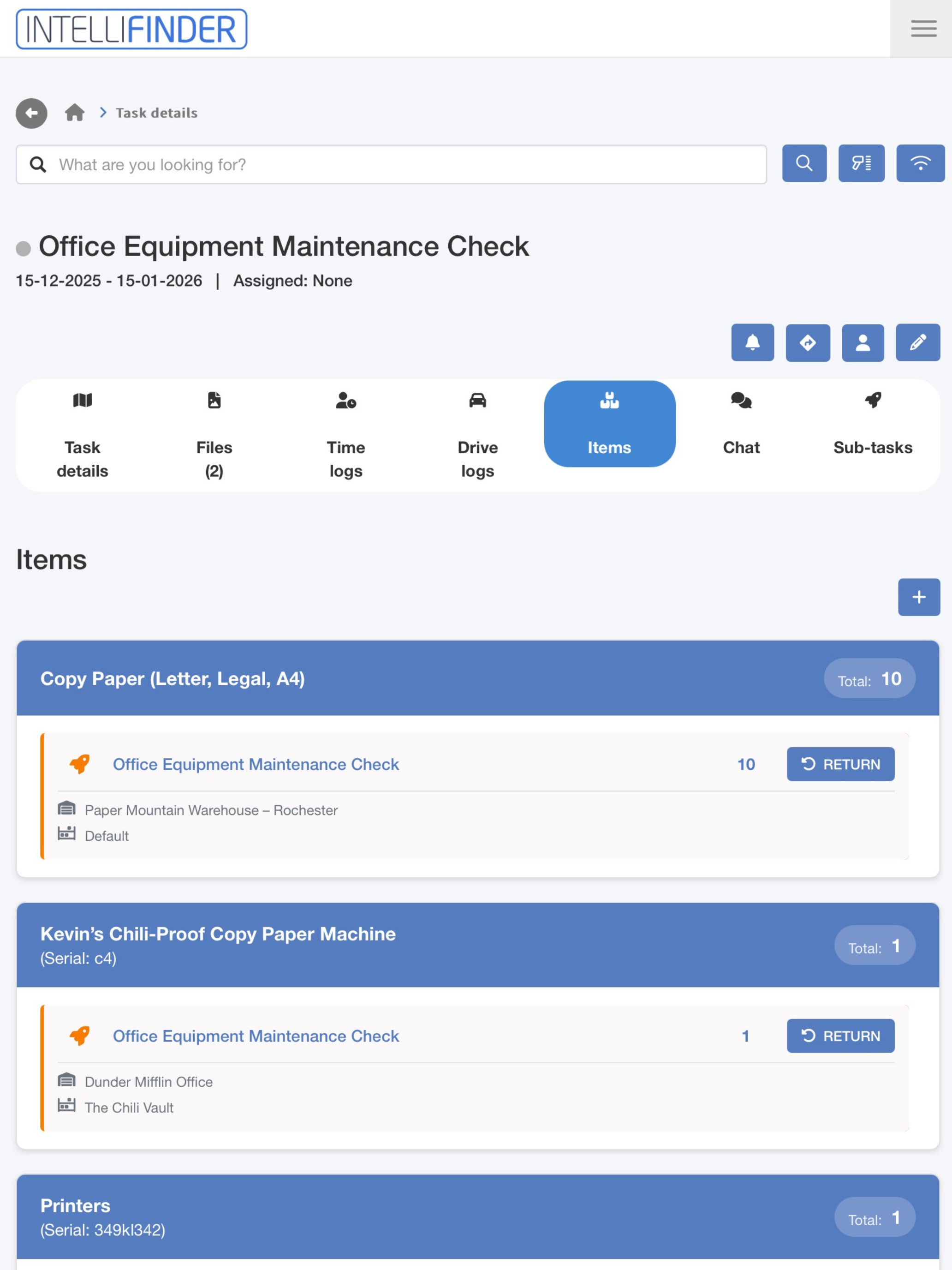The height and width of the screenshot is (1270, 952).
Task: Click the Office Equipment Maintenance Check title
Action: (284, 246)
